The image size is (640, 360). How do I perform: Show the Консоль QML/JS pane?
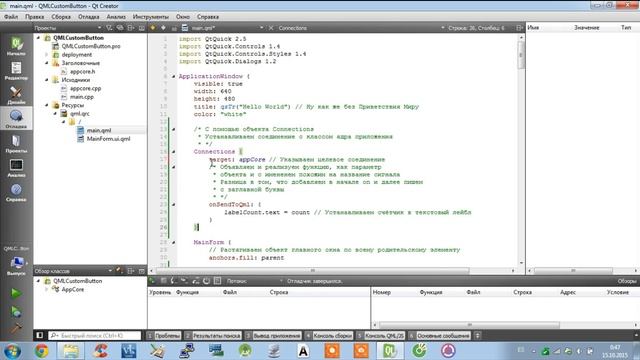(380, 336)
